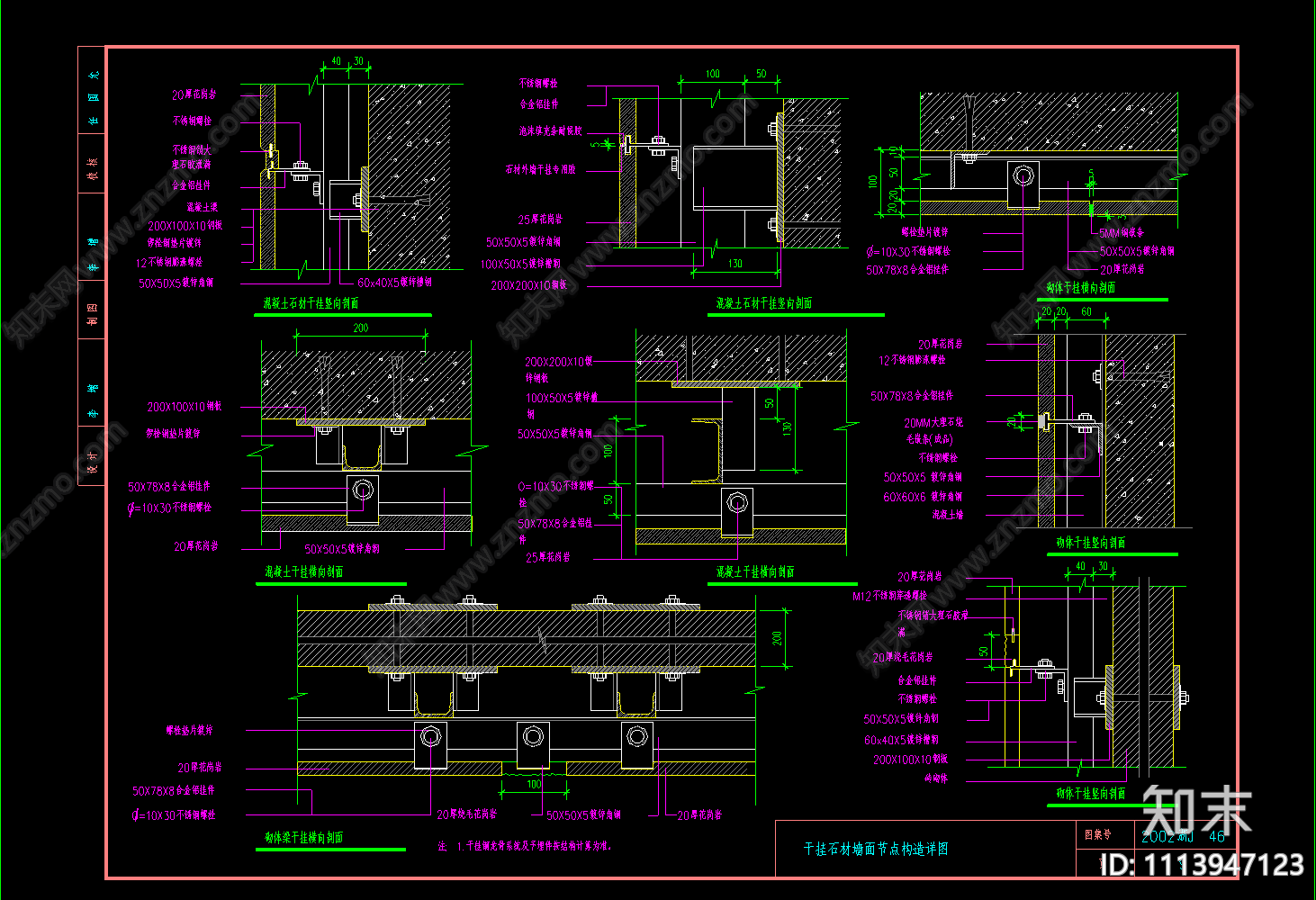The image size is (1316, 900).
Task: Click the ID: 1113947123 text
Action: coord(1202,866)
